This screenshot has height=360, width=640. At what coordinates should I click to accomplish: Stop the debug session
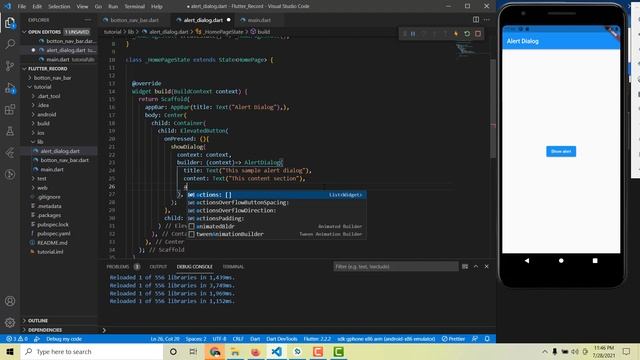click(x=478, y=34)
